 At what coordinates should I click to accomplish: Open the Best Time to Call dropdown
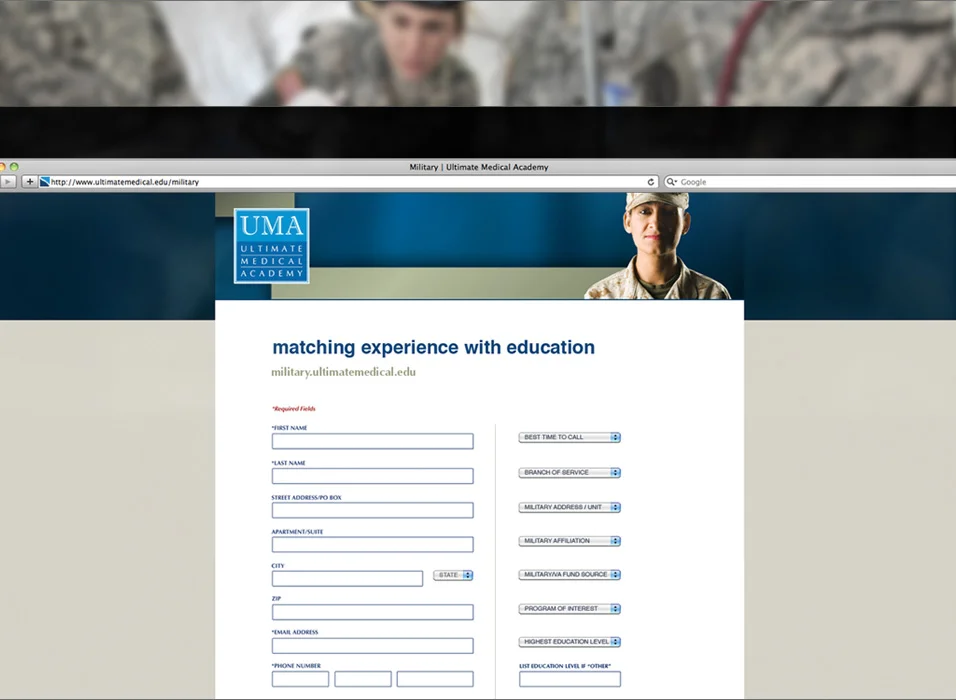point(569,437)
